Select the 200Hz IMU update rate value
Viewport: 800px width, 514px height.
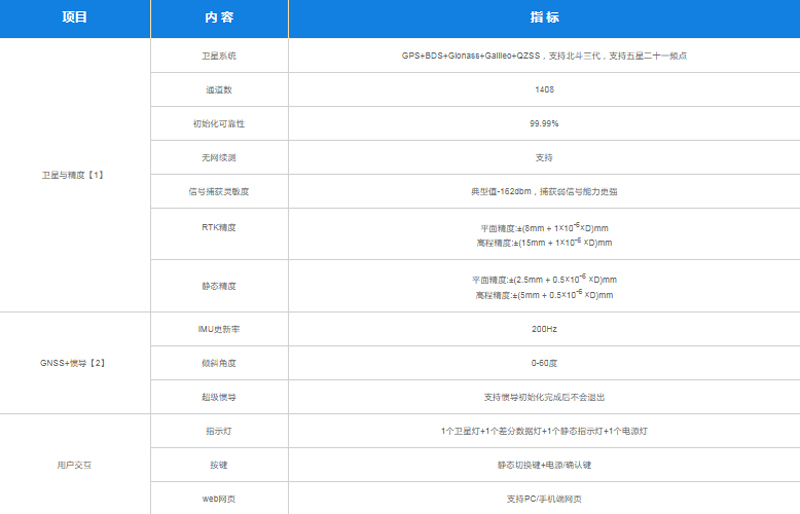pos(544,328)
